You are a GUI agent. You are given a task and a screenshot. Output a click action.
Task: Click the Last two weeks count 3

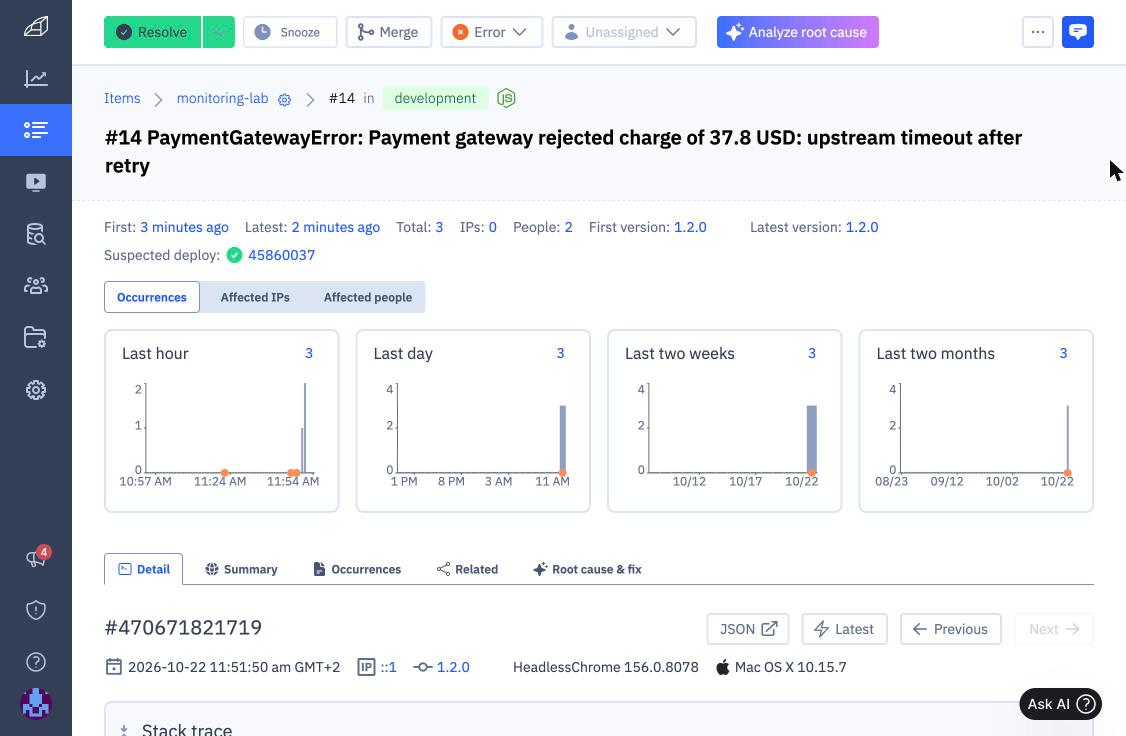811,353
